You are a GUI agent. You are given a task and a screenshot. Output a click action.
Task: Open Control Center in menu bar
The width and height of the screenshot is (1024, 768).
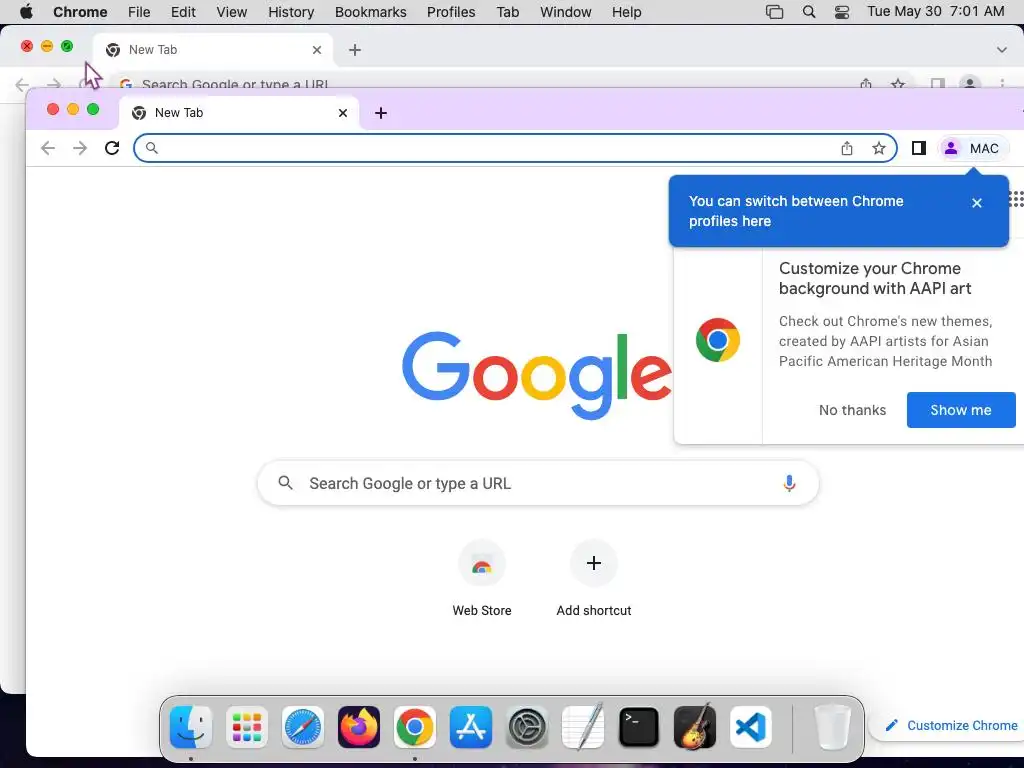[842, 12]
